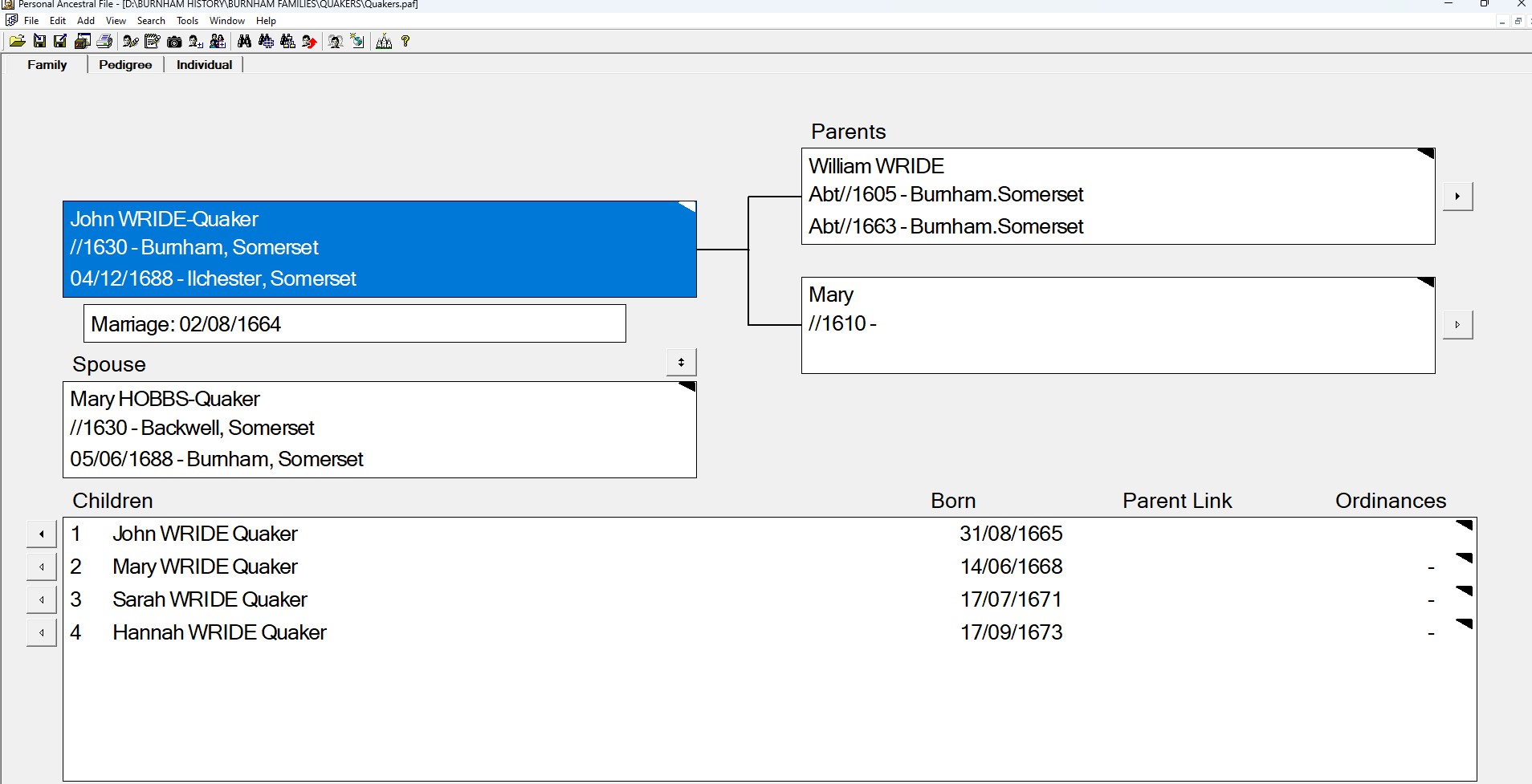This screenshot has height=784, width=1532.
Task: Open the Tools menu
Action: point(187,21)
